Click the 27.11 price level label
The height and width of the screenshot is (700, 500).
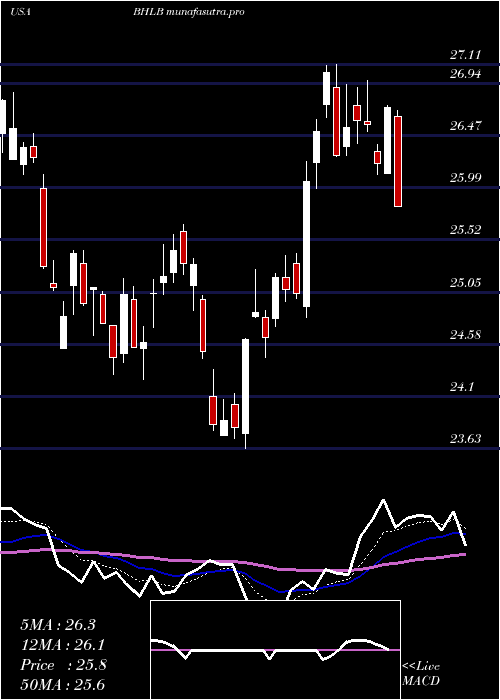[465, 55]
